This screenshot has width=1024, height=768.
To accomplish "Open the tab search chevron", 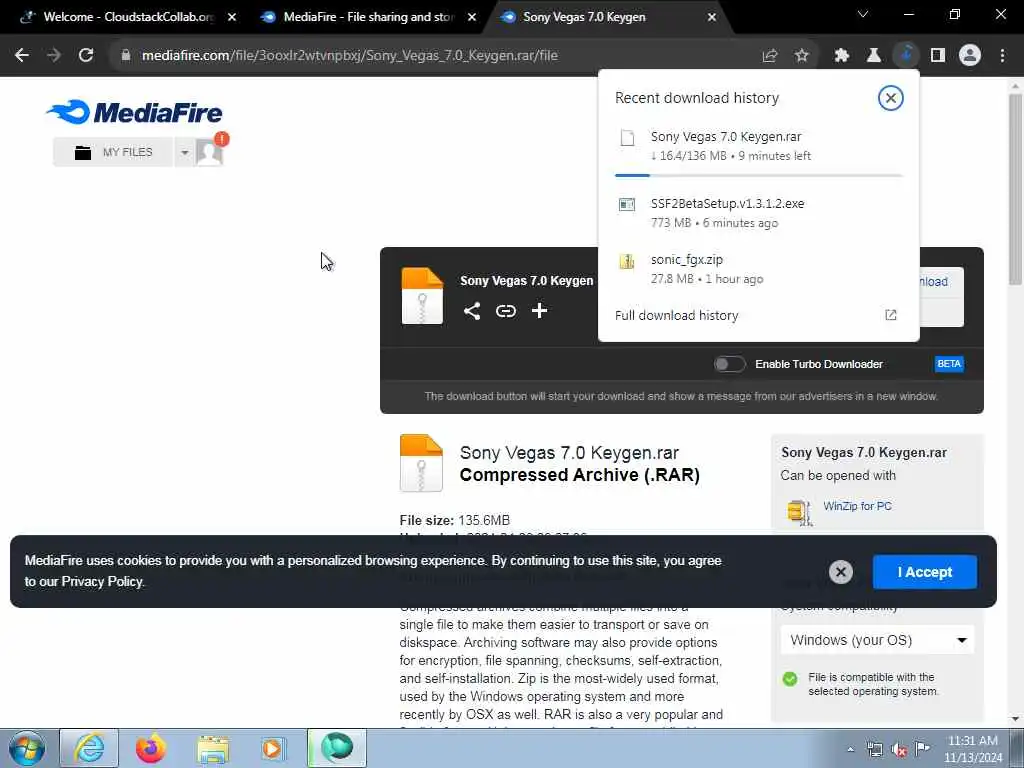I will (x=863, y=14).
